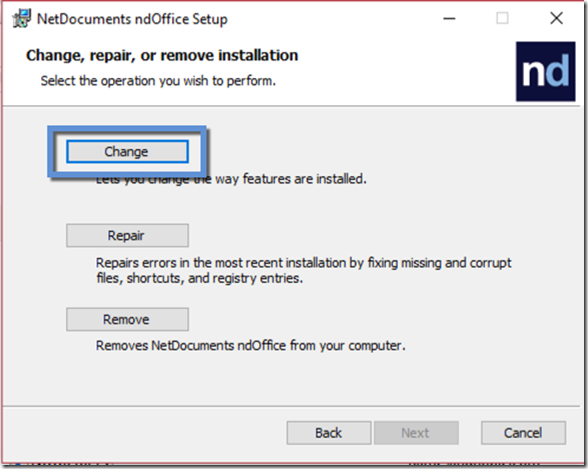Click the nd logo in the header
Viewport: 588px width, 469px height.
tap(546, 71)
